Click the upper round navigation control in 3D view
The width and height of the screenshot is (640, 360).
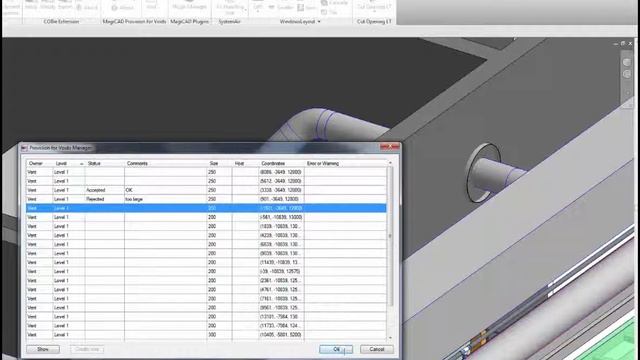pyautogui.click(x=627, y=62)
